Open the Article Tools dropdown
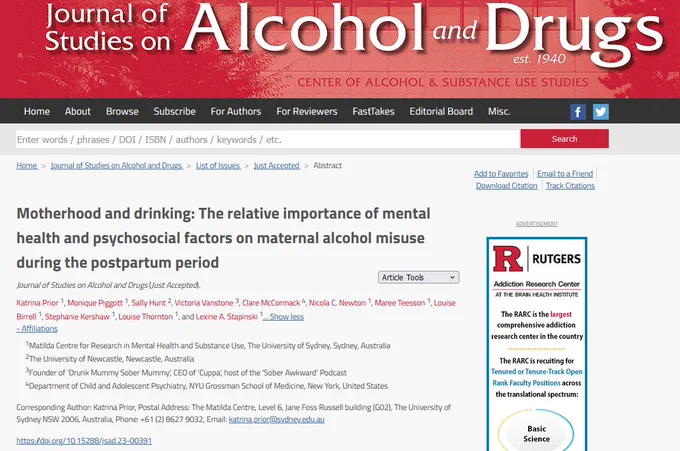This screenshot has width=680, height=451. (418, 278)
